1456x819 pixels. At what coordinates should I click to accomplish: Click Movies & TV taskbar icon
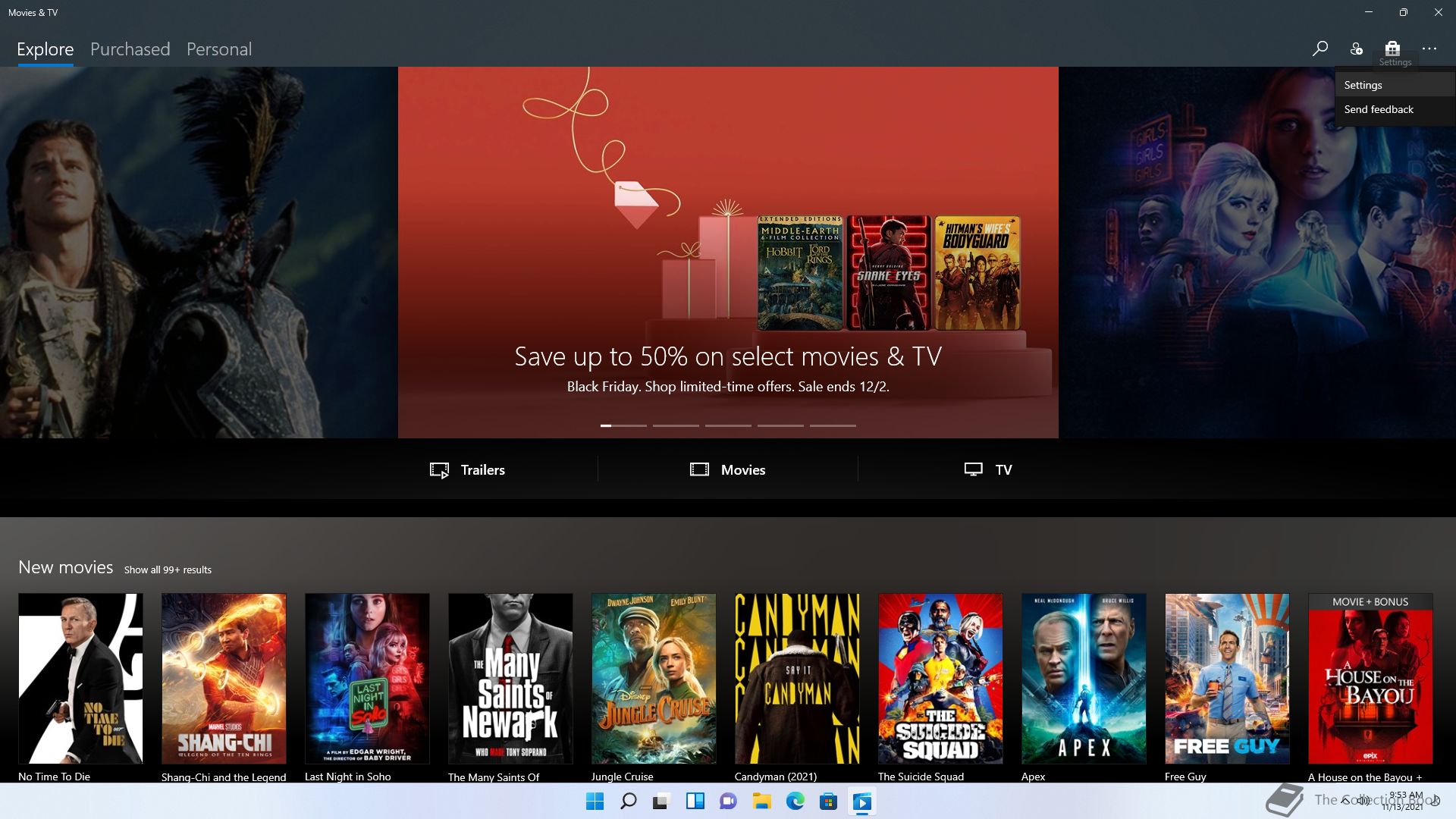[x=861, y=802]
